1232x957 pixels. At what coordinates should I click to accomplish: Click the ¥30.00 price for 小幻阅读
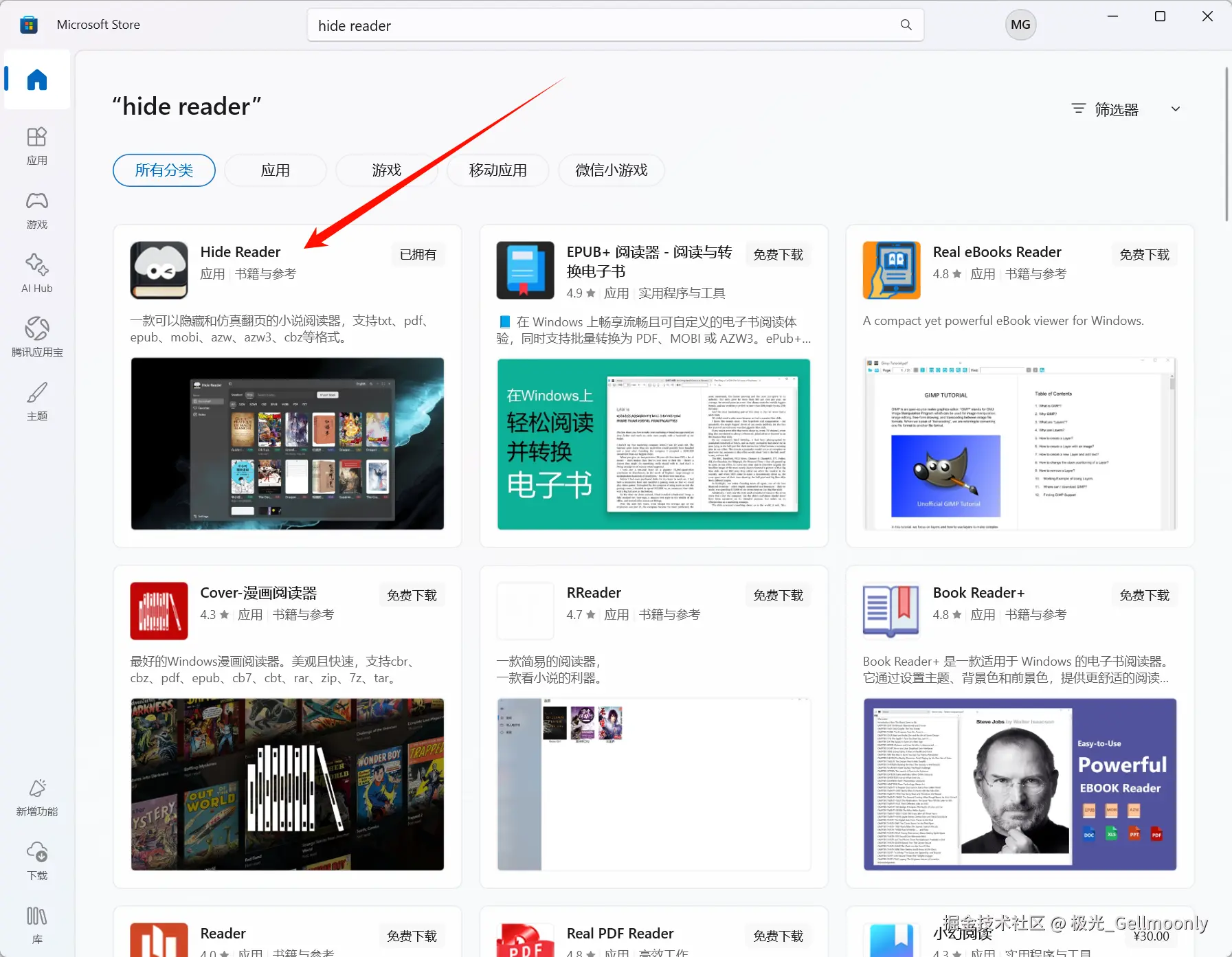point(1151,936)
